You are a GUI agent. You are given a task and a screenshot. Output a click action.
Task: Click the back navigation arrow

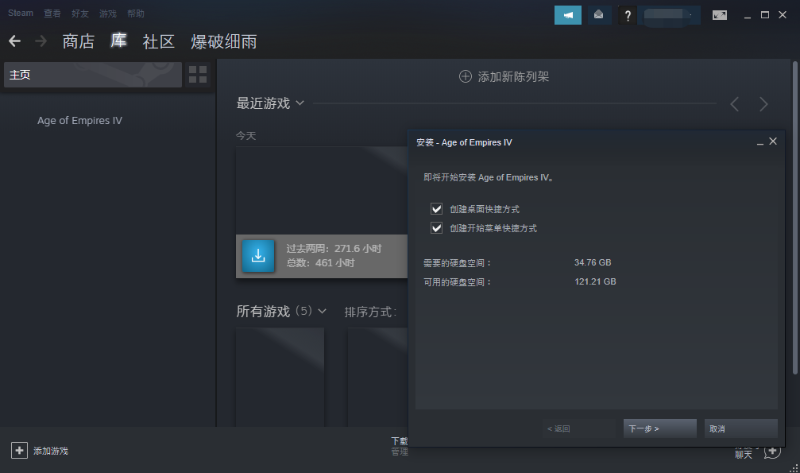pos(15,41)
